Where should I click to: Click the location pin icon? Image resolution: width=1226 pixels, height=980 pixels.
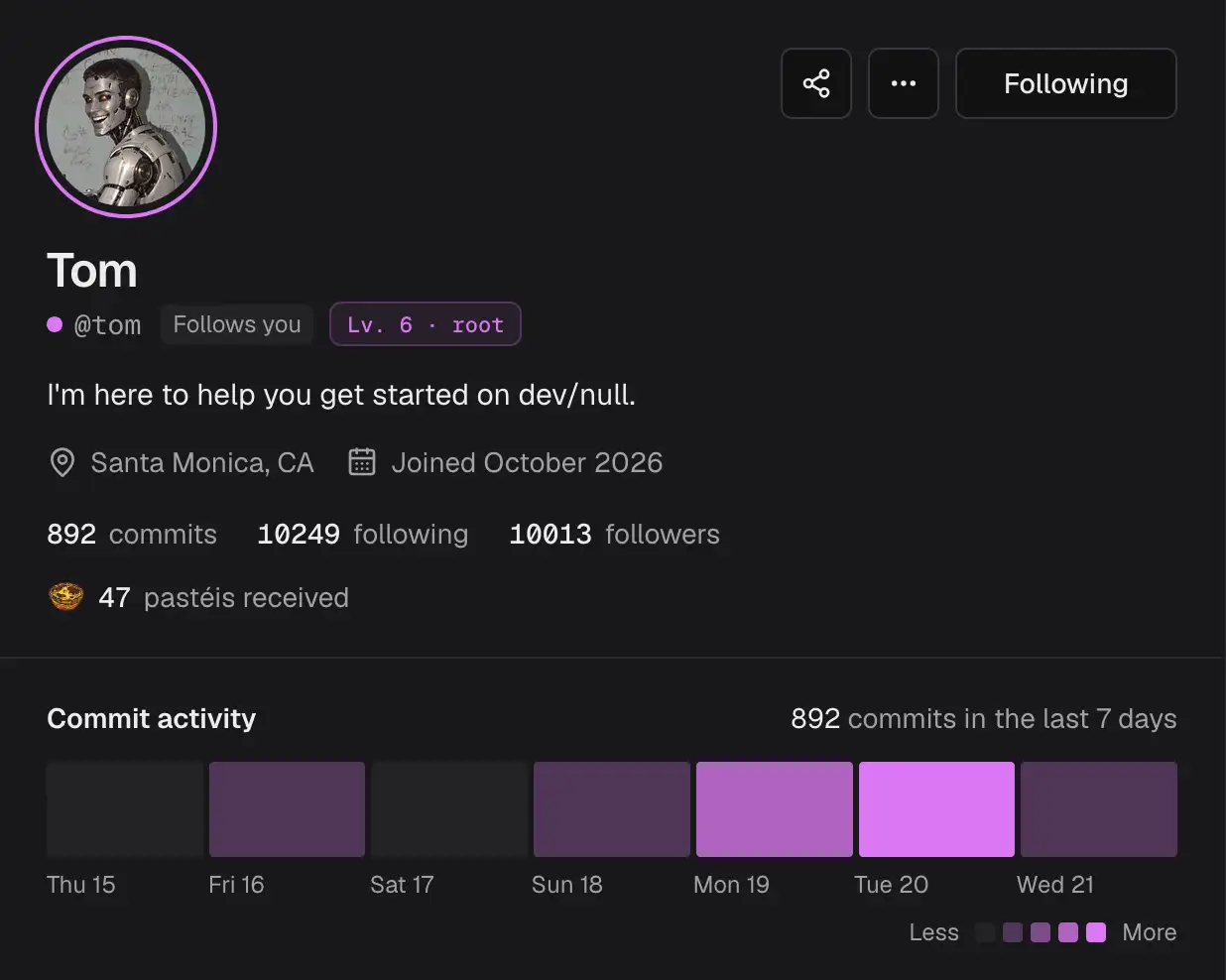[x=62, y=462]
